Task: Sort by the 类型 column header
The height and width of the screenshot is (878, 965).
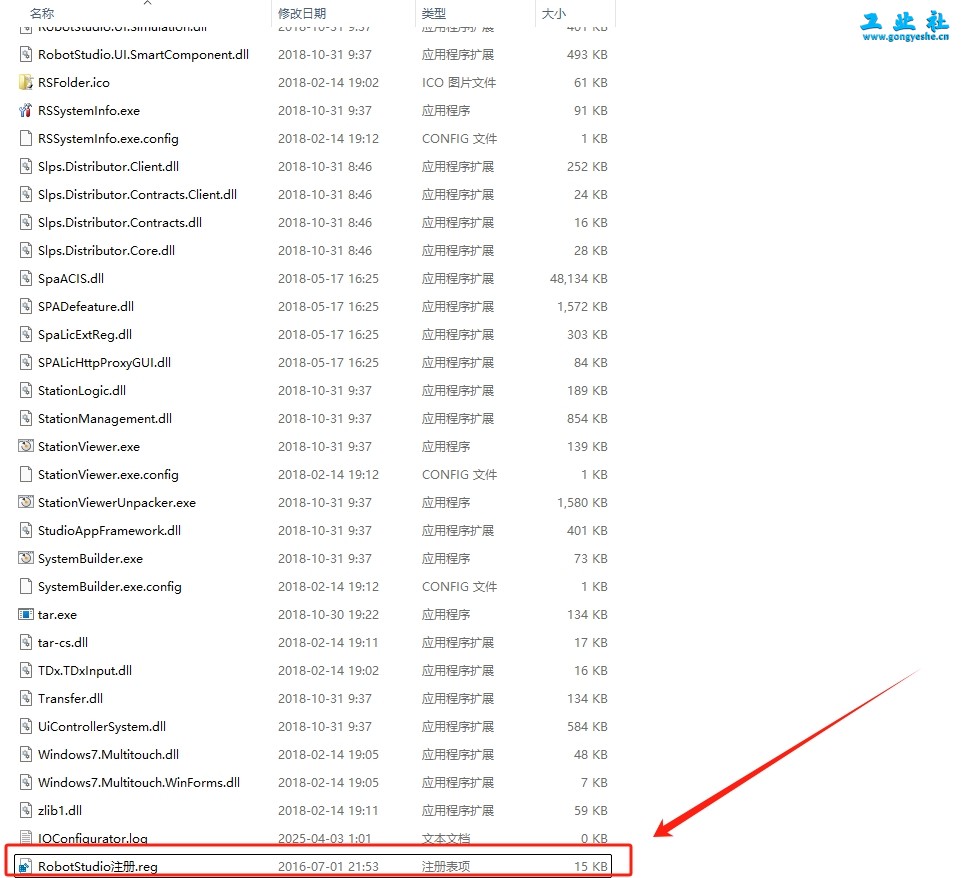Action: tap(434, 14)
